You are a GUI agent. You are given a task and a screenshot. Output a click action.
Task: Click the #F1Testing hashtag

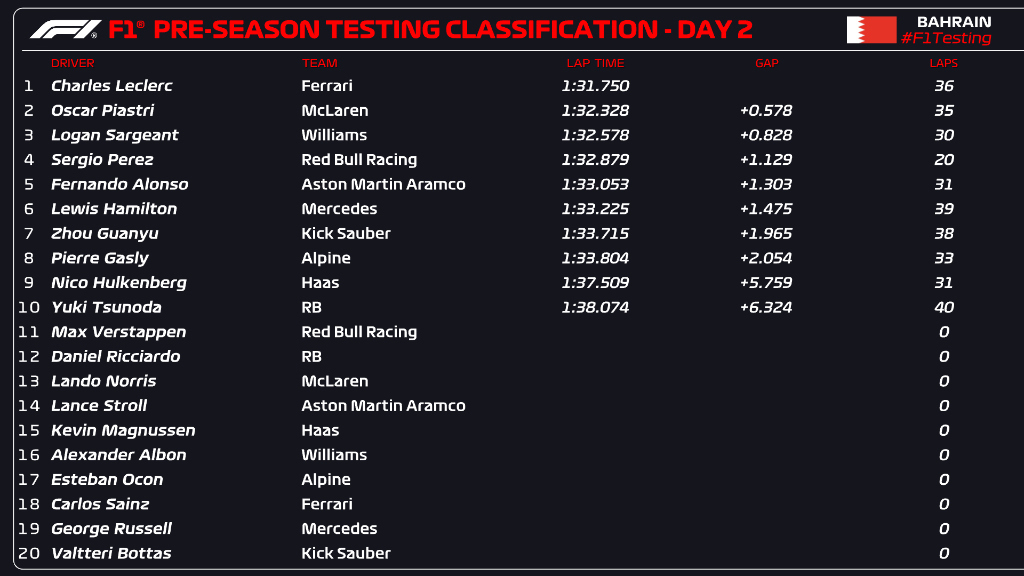[x=945, y=39]
